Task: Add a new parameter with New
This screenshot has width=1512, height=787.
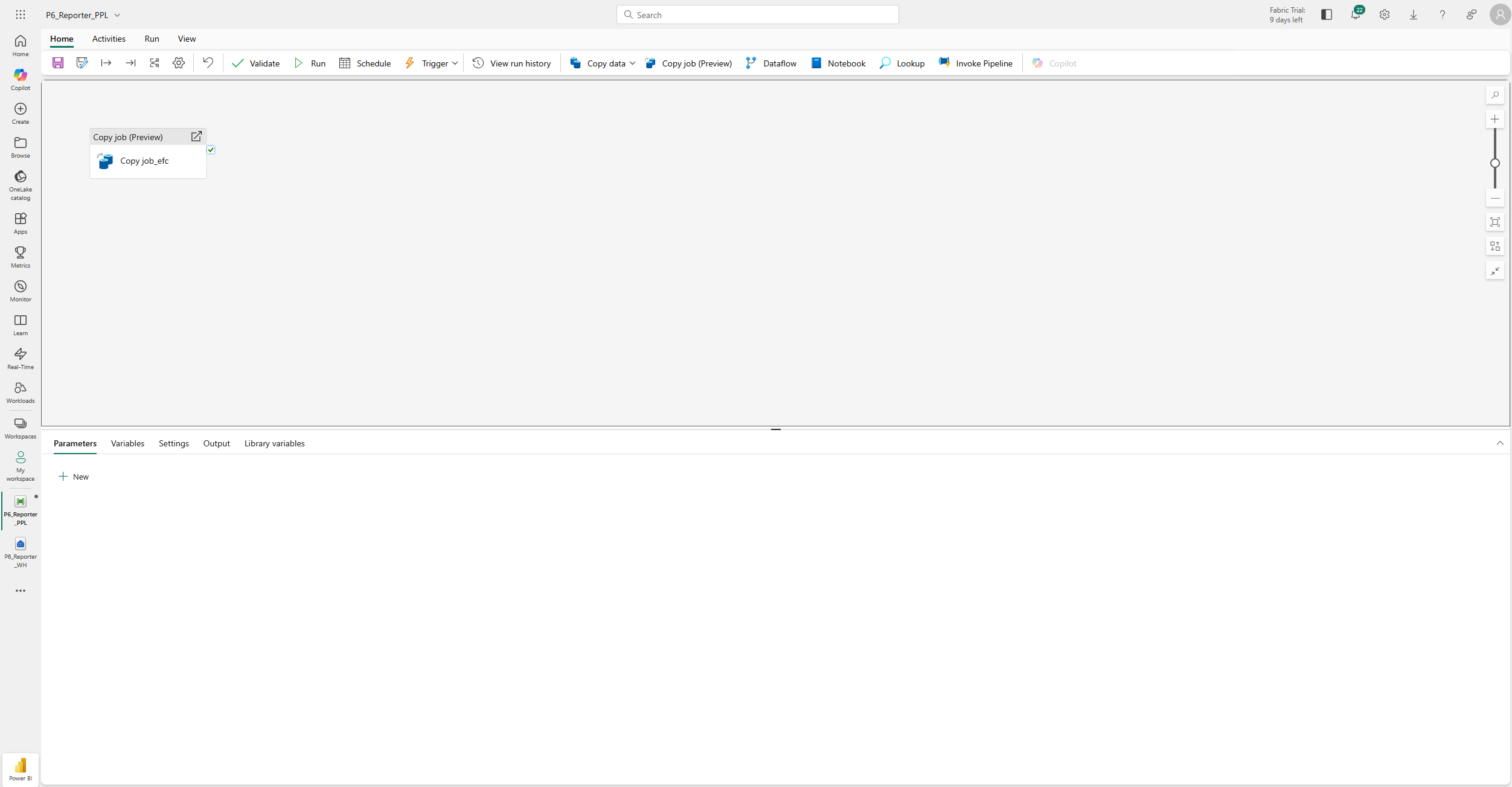Action: point(74,477)
